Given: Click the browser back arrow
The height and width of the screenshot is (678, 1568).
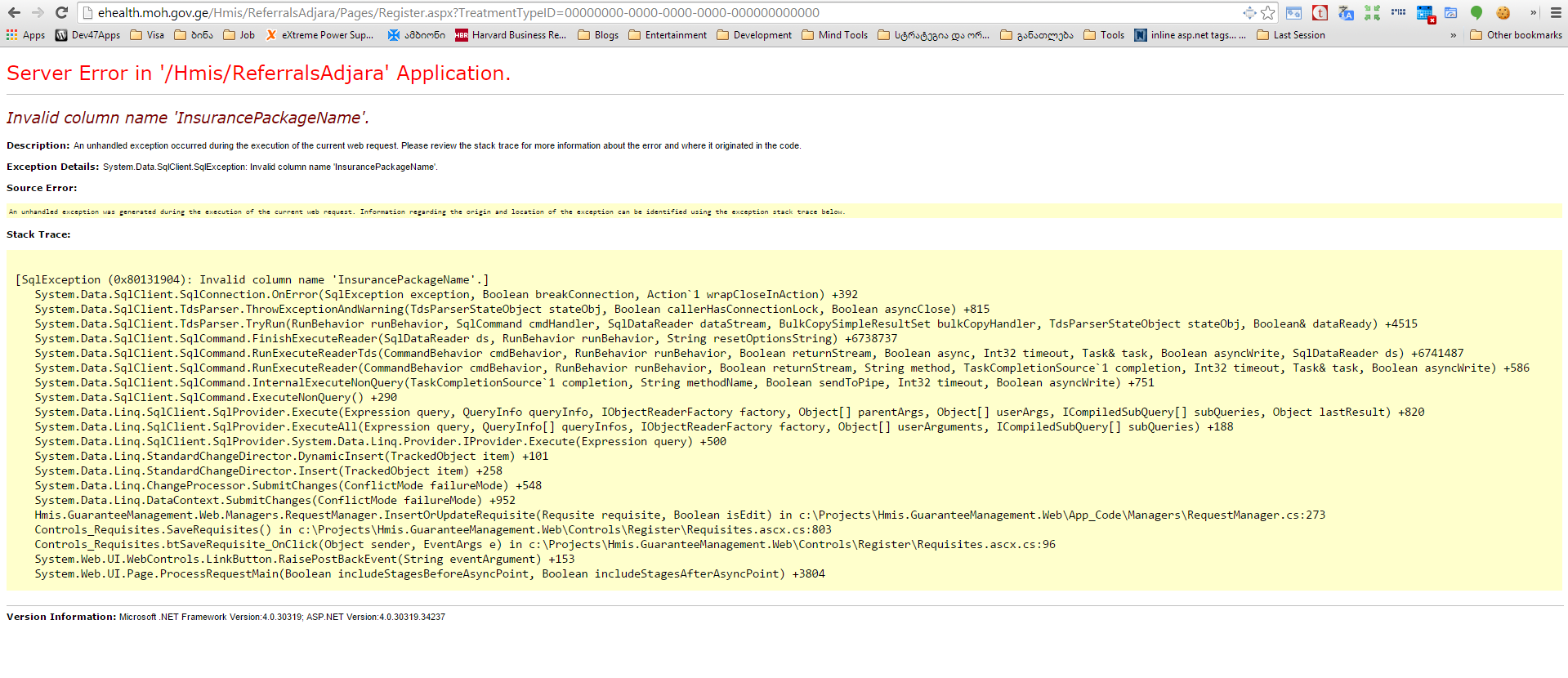Looking at the screenshot, I should pyautogui.click(x=14, y=12).
